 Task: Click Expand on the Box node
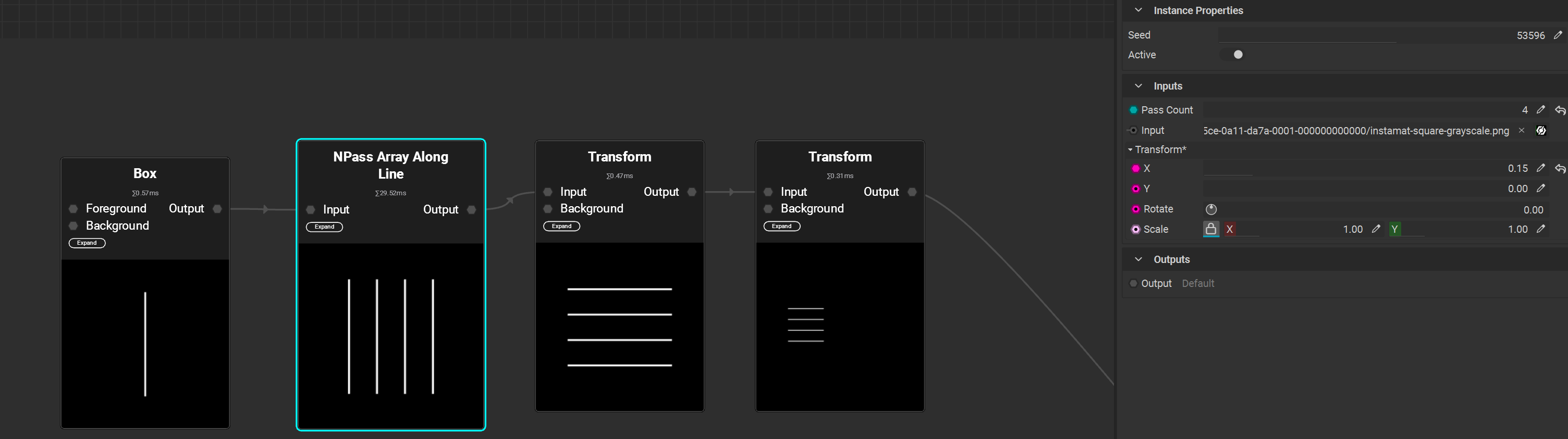(87, 243)
